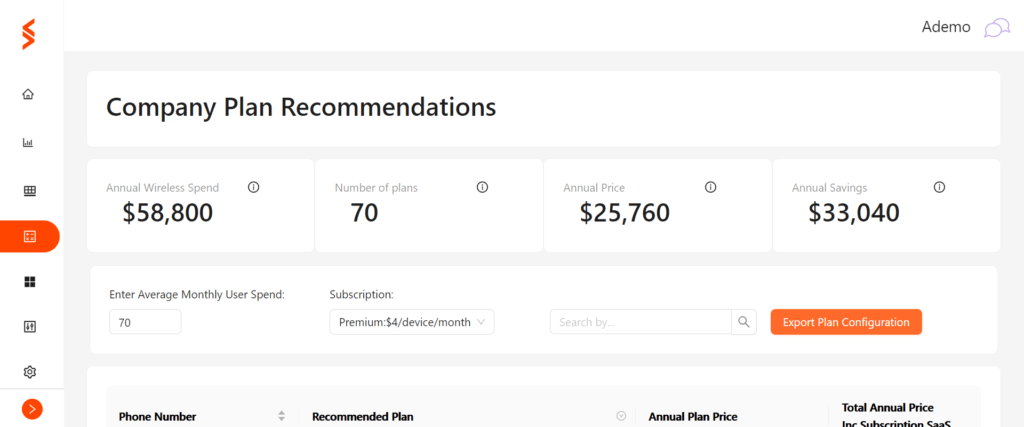Click the search magnifier button
Image resolution: width=1024 pixels, height=427 pixels.
[x=743, y=322]
